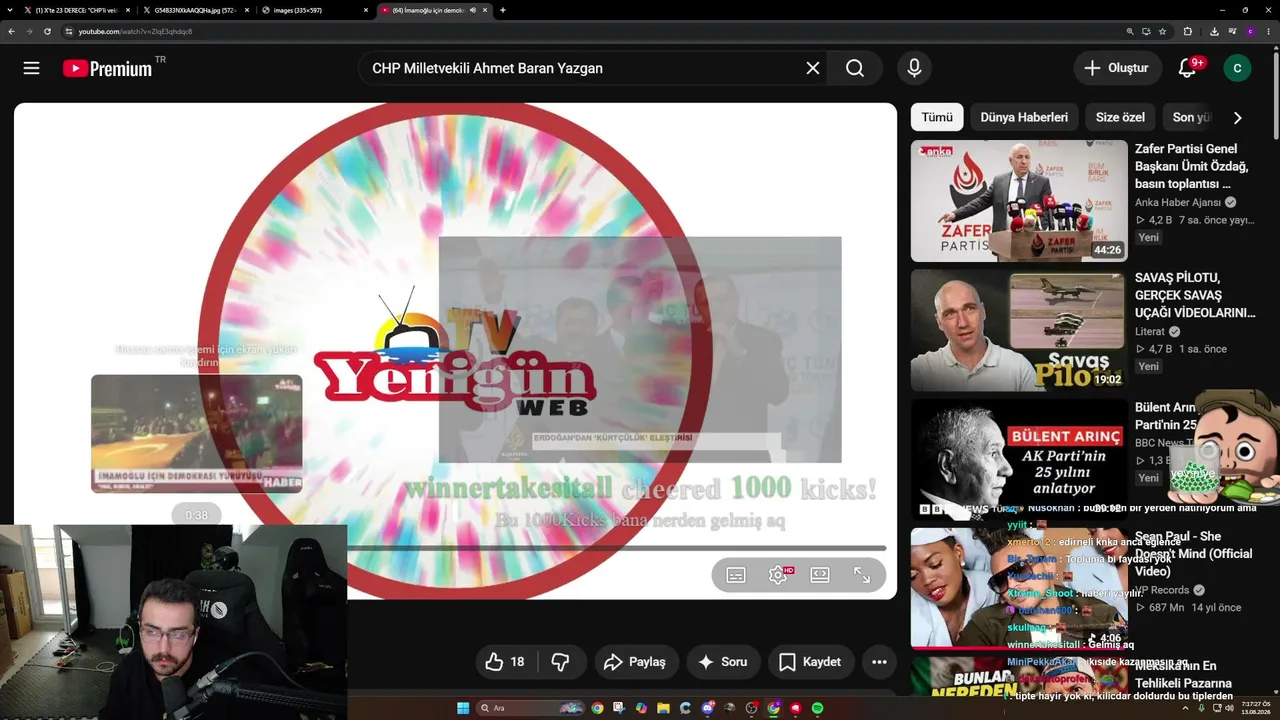This screenshot has width=1280, height=720.
Task: Visit the Anka Haber Ajansı channel
Action: pyautogui.click(x=1179, y=202)
